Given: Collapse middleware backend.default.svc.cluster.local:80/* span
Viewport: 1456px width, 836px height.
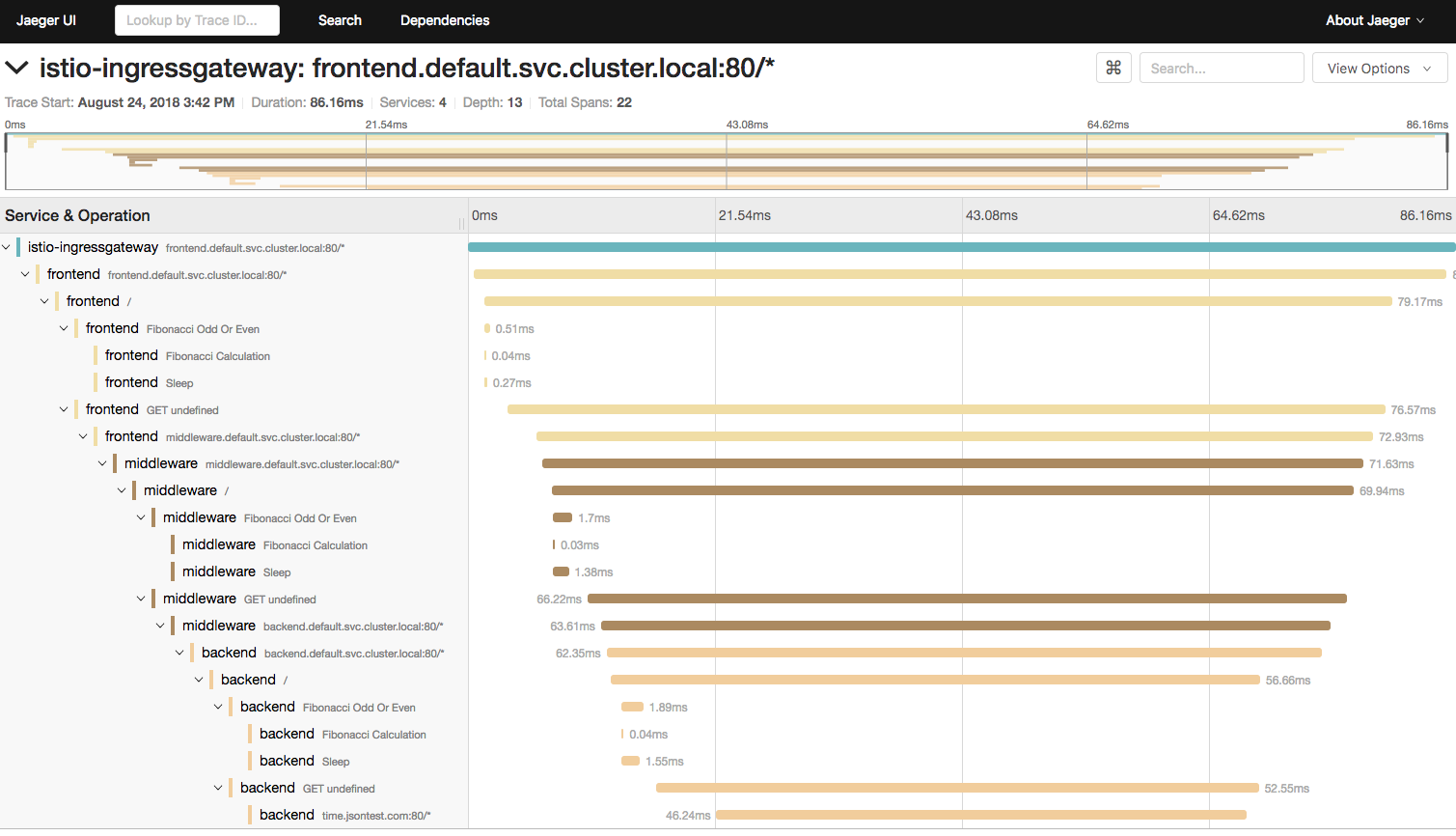Looking at the screenshot, I should 161,626.
